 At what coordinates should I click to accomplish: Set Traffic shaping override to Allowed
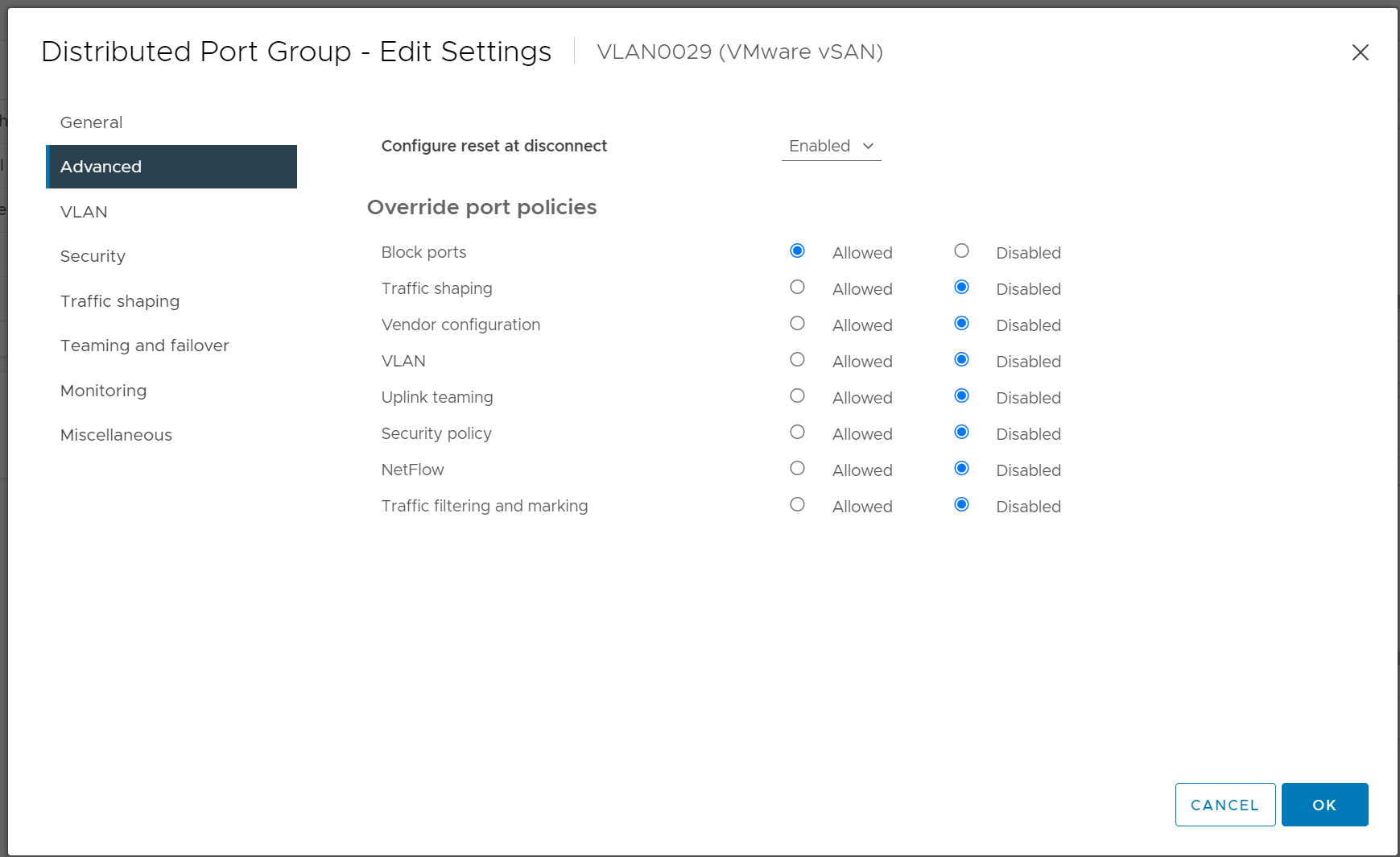click(797, 287)
